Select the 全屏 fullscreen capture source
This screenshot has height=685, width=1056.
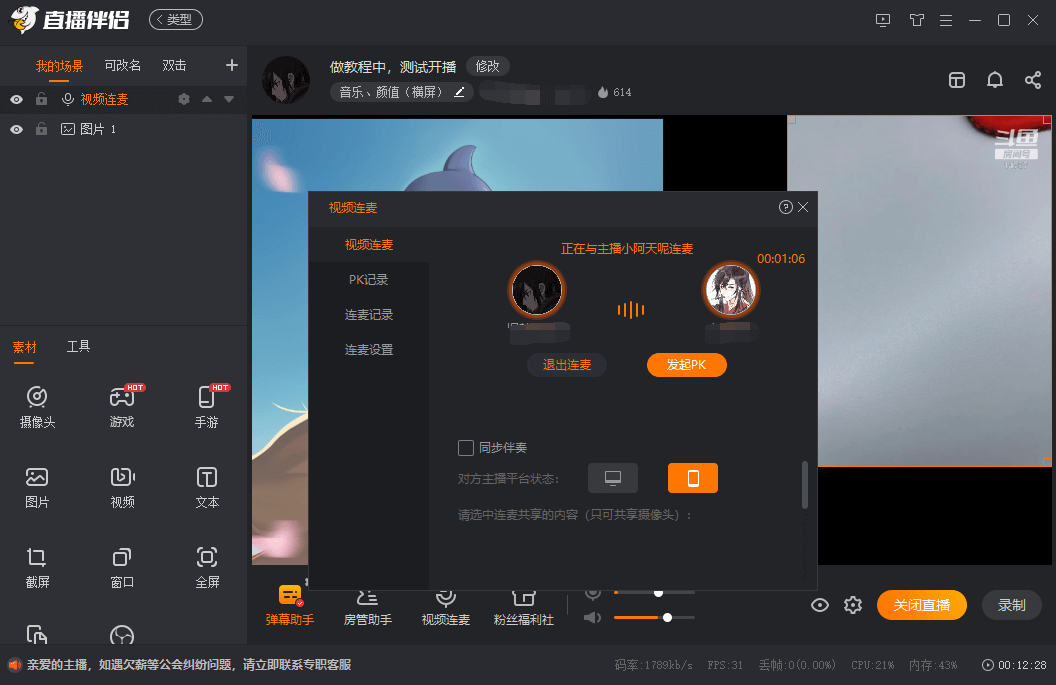206,565
